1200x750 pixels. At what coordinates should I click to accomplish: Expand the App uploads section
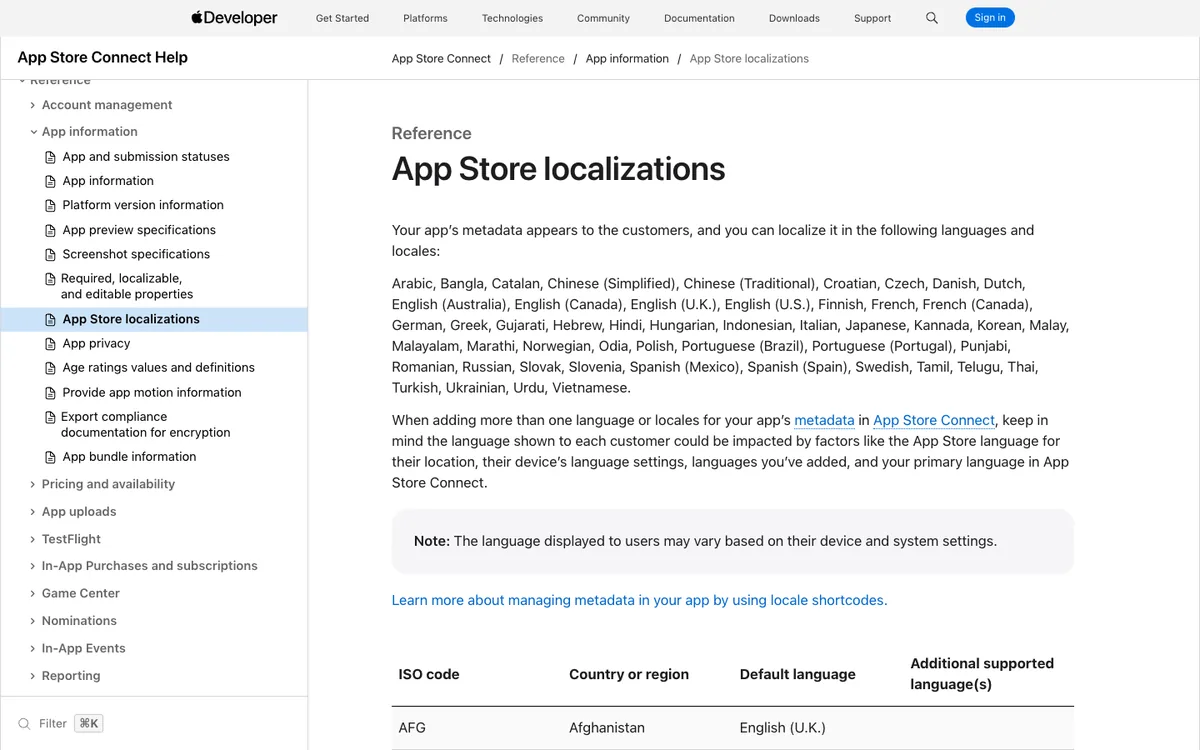[x=32, y=512]
